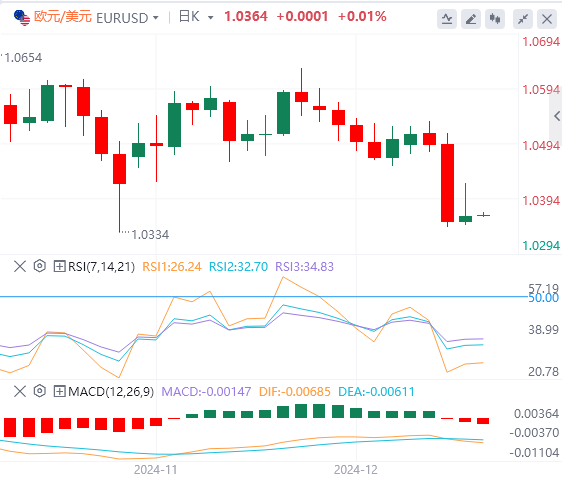Expand the right side panel arrow
Image resolution: width=562 pixels, height=480 pixels.
556,116
